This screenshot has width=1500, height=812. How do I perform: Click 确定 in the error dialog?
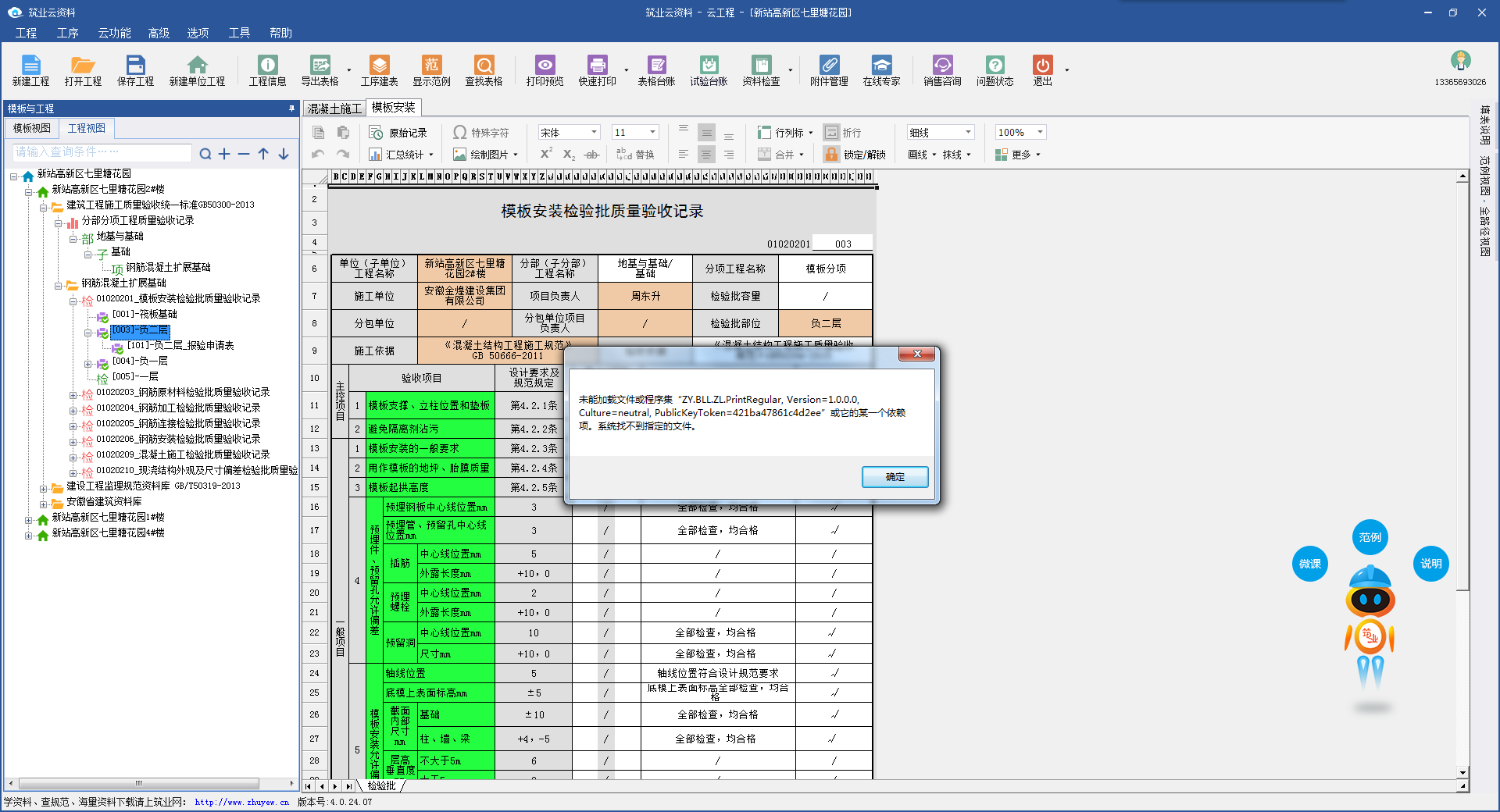895,476
